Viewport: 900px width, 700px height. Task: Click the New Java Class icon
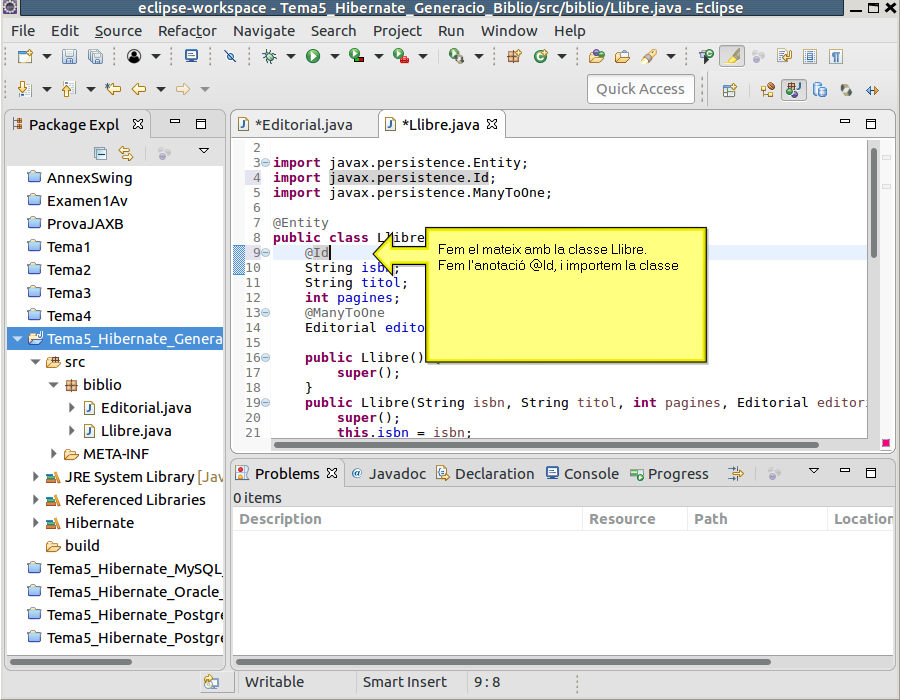click(x=541, y=57)
